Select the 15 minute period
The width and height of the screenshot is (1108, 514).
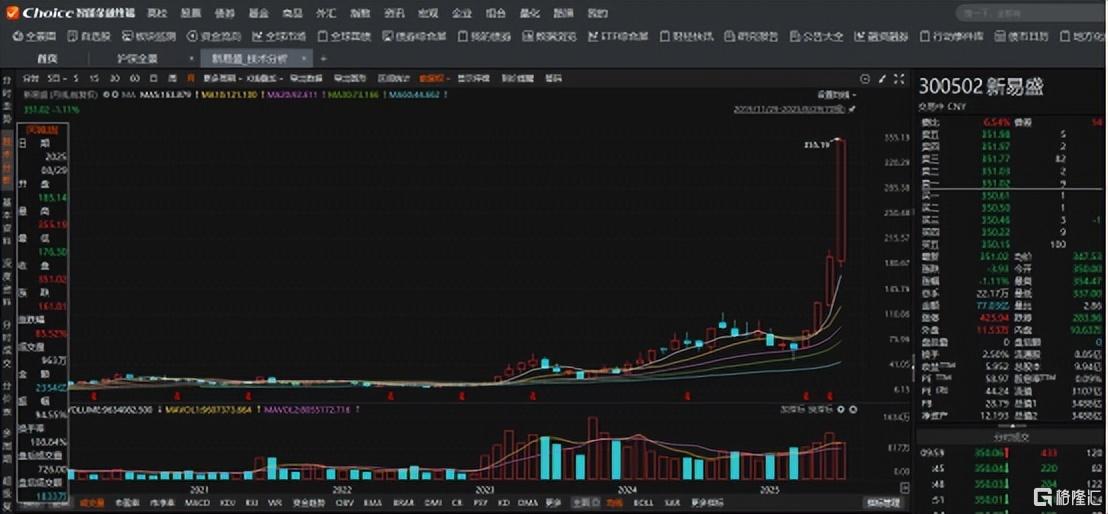tap(94, 78)
